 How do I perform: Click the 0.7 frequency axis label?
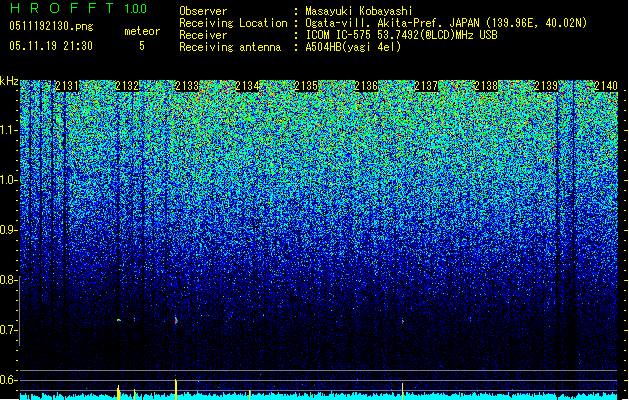(x=8, y=330)
